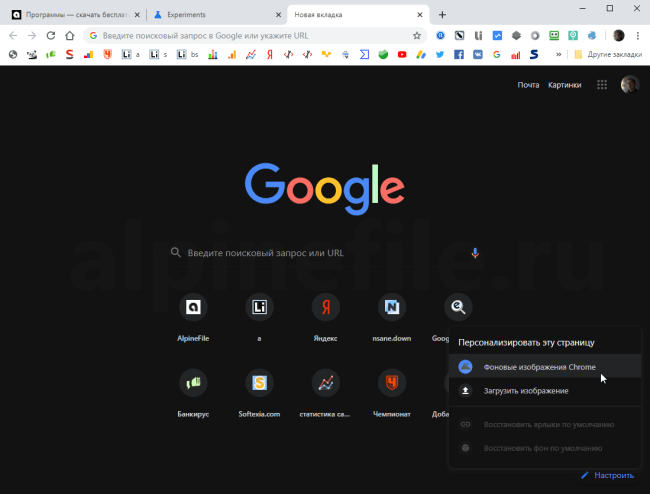
Task: Click the Li extension icon in the toolbar
Action: [x=478, y=36]
